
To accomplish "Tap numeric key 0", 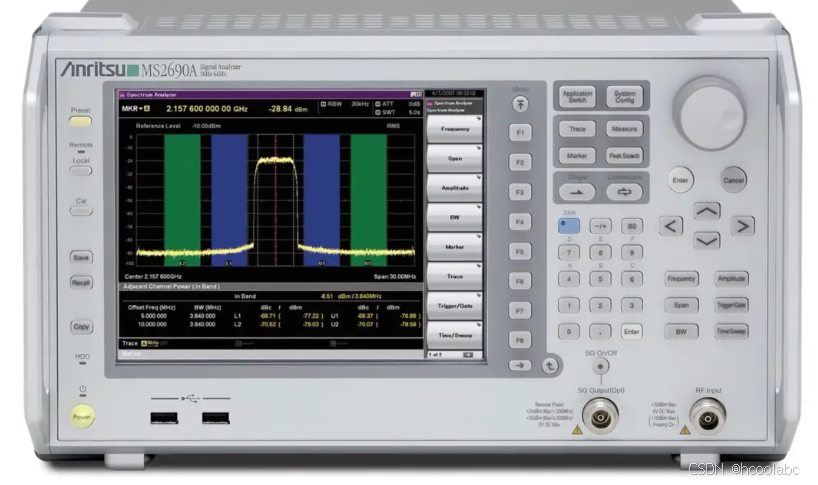I will (x=569, y=332).
